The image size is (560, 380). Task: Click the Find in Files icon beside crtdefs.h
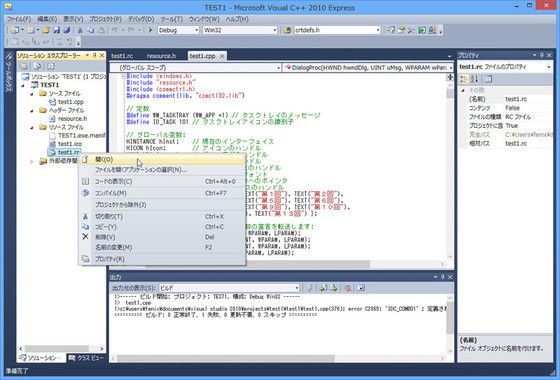coord(287,30)
